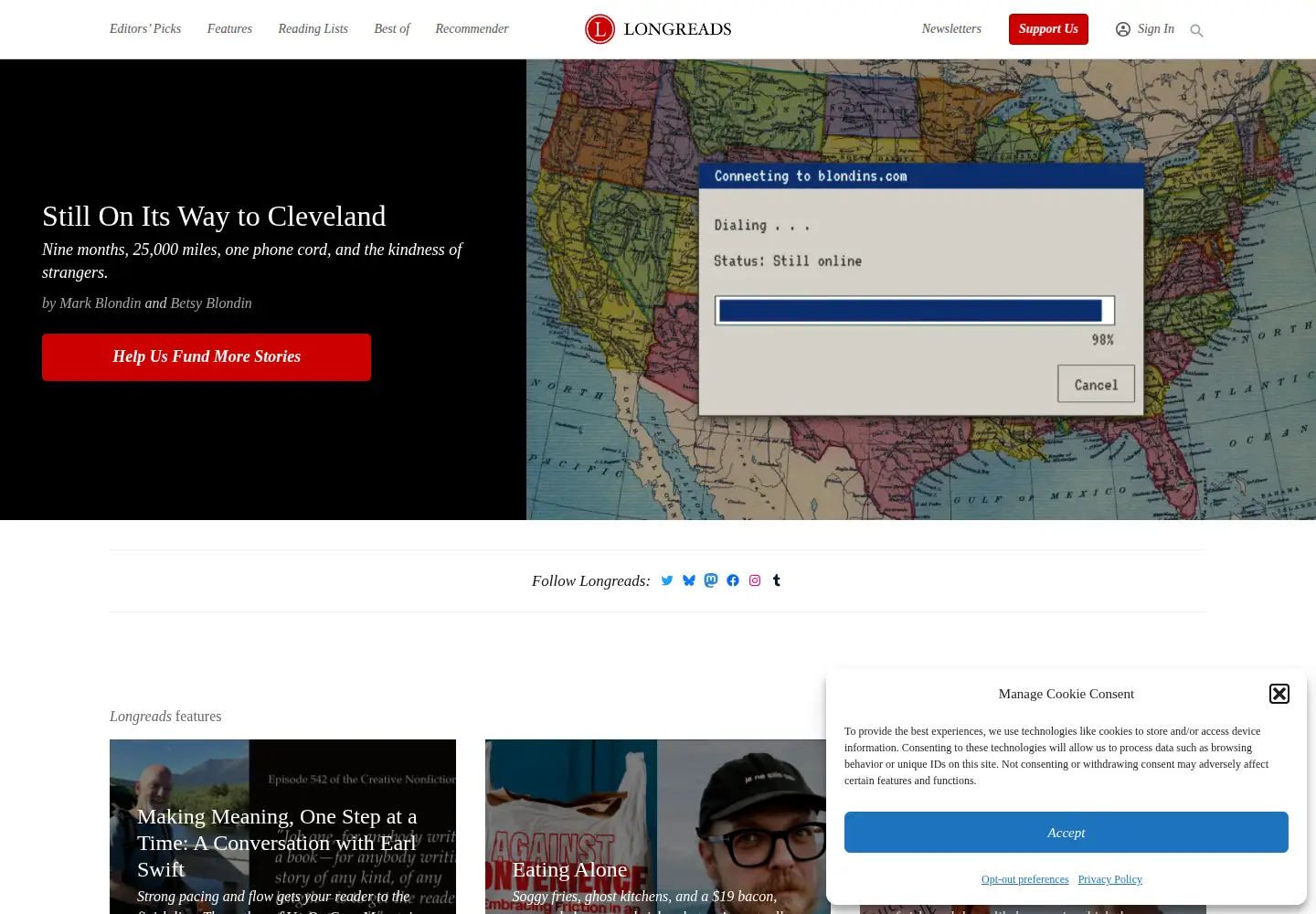The height and width of the screenshot is (914, 1316).
Task: Open Longreads Bluesky butterfly icon
Action: [689, 580]
